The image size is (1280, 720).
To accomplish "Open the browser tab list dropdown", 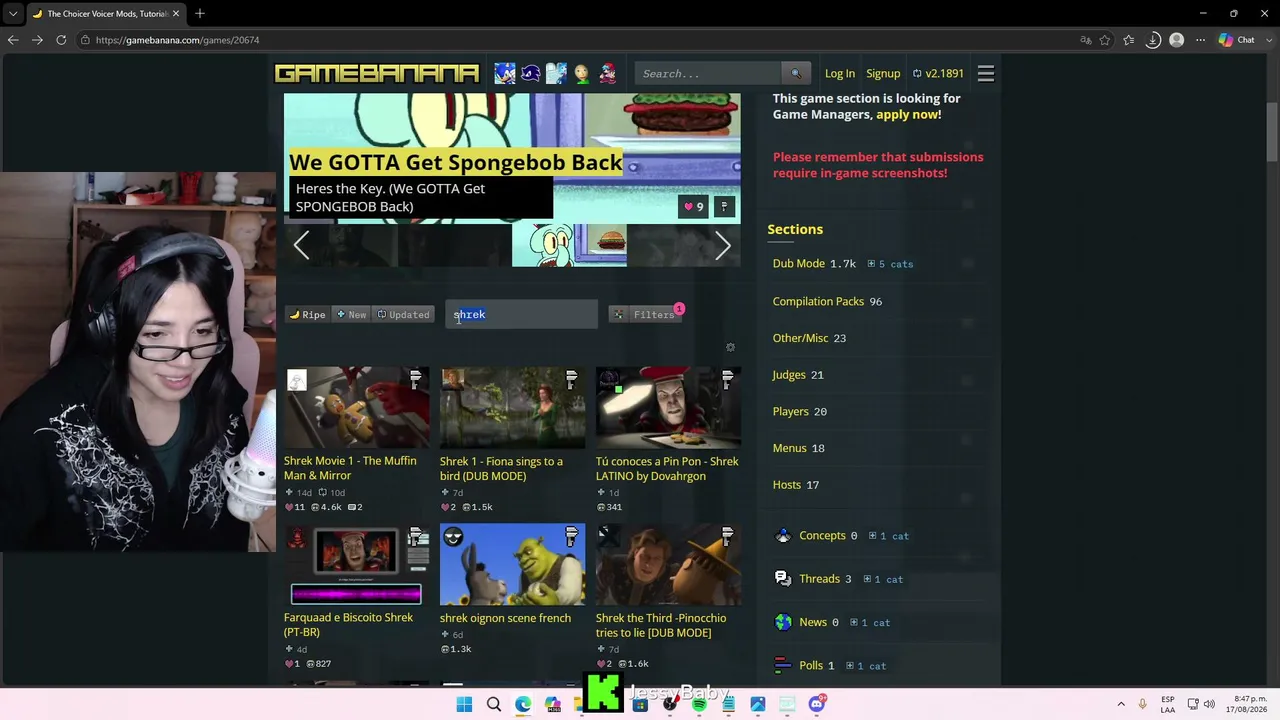I will [13, 13].
